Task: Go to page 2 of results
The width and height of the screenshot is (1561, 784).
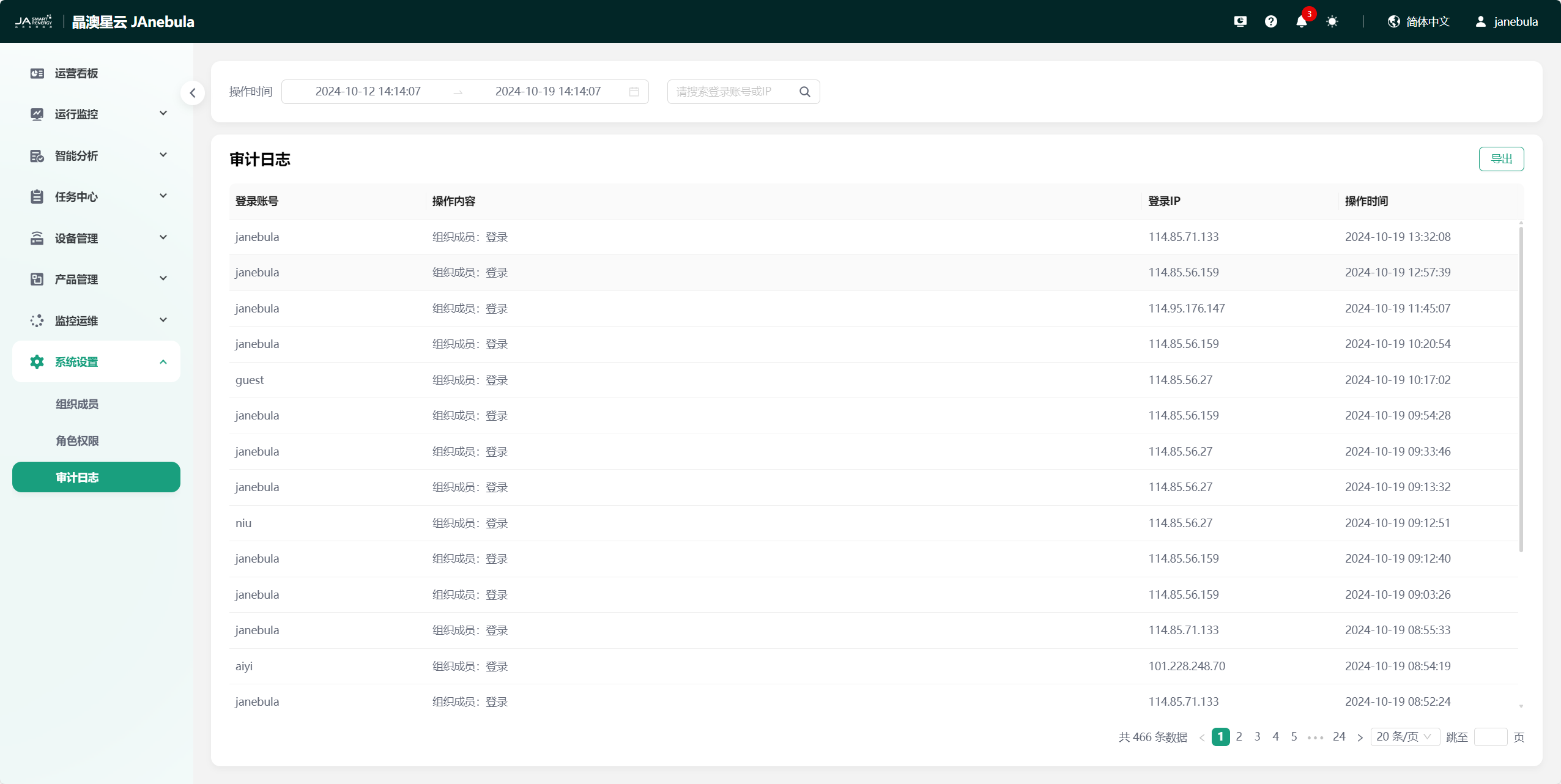Action: tap(1239, 737)
